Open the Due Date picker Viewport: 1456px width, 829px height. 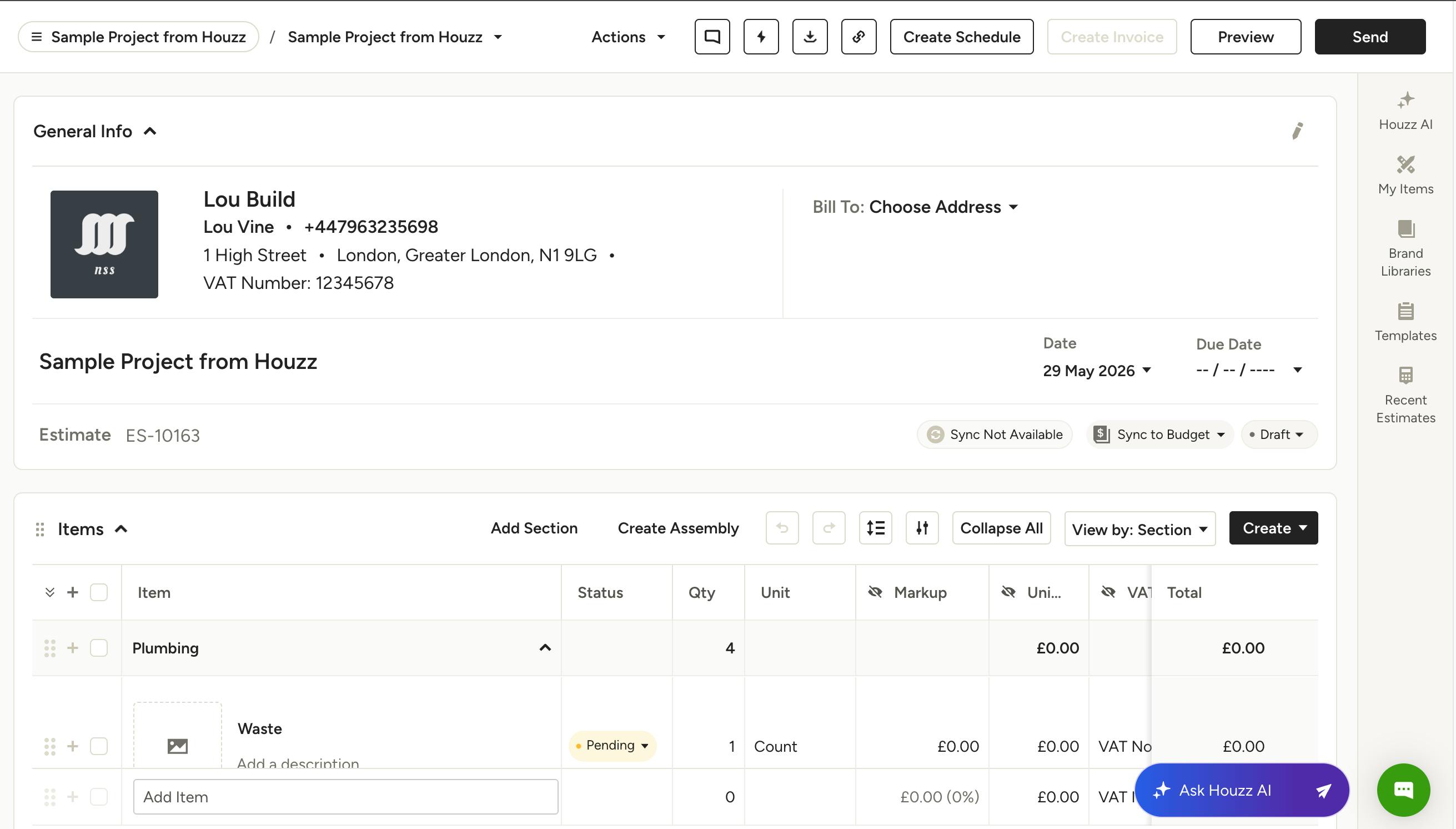[x=1249, y=370]
